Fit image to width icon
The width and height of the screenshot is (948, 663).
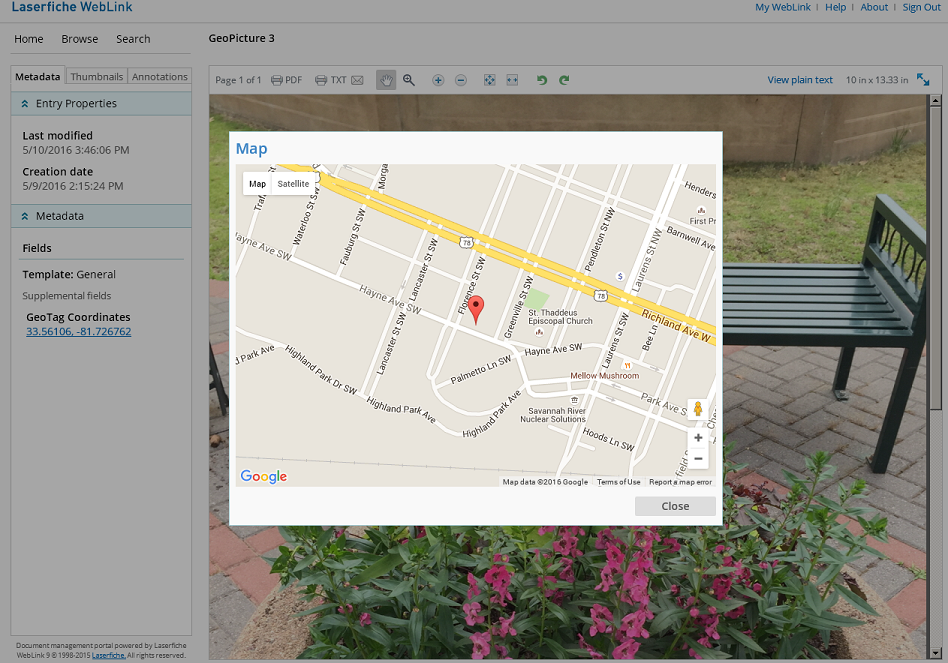(x=512, y=80)
